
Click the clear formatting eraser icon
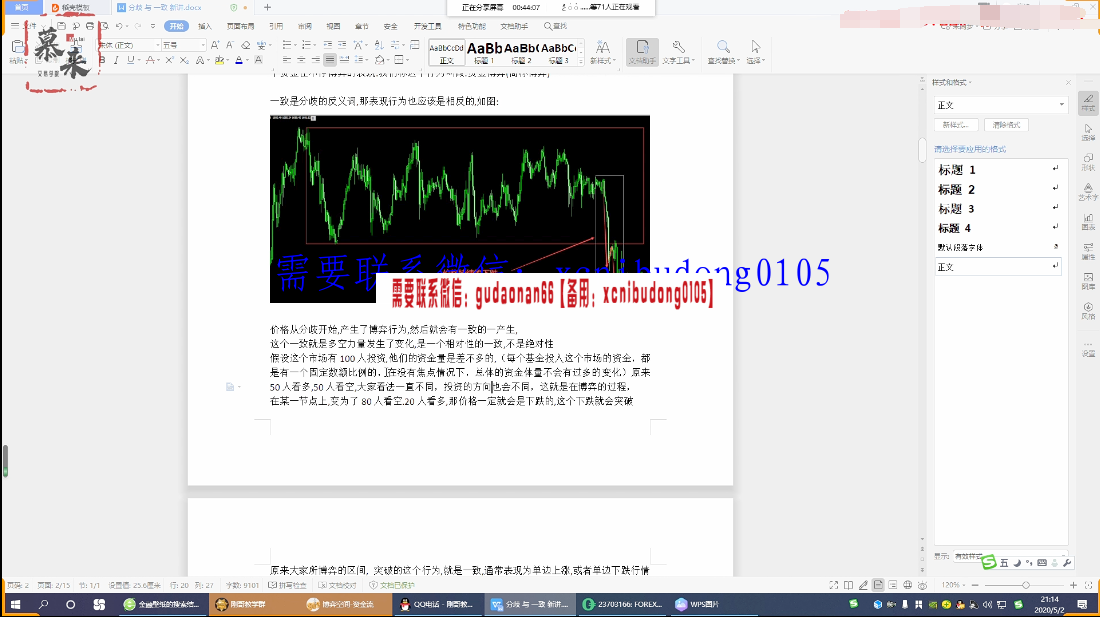[246, 45]
